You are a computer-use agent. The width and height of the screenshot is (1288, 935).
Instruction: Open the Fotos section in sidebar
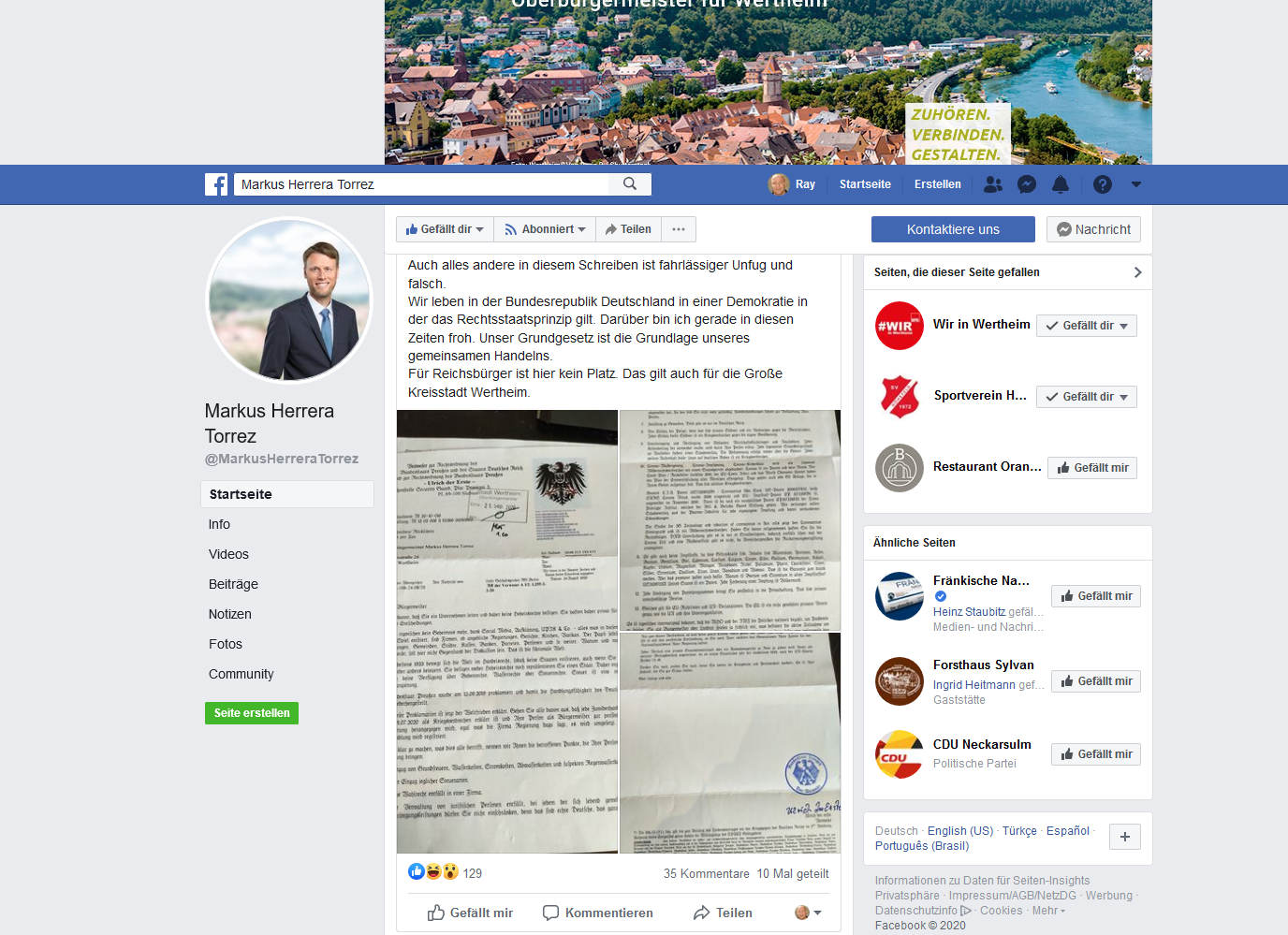coord(226,644)
